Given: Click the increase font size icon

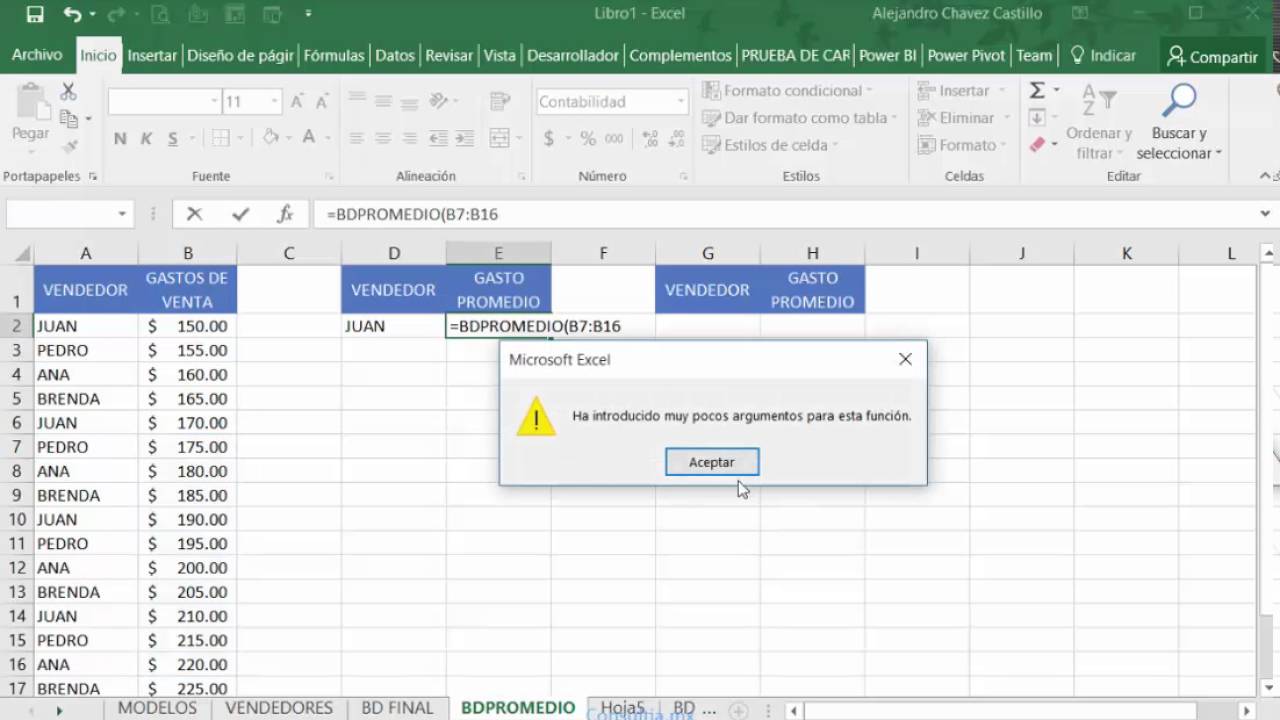Looking at the screenshot, I should click(297, 102).
